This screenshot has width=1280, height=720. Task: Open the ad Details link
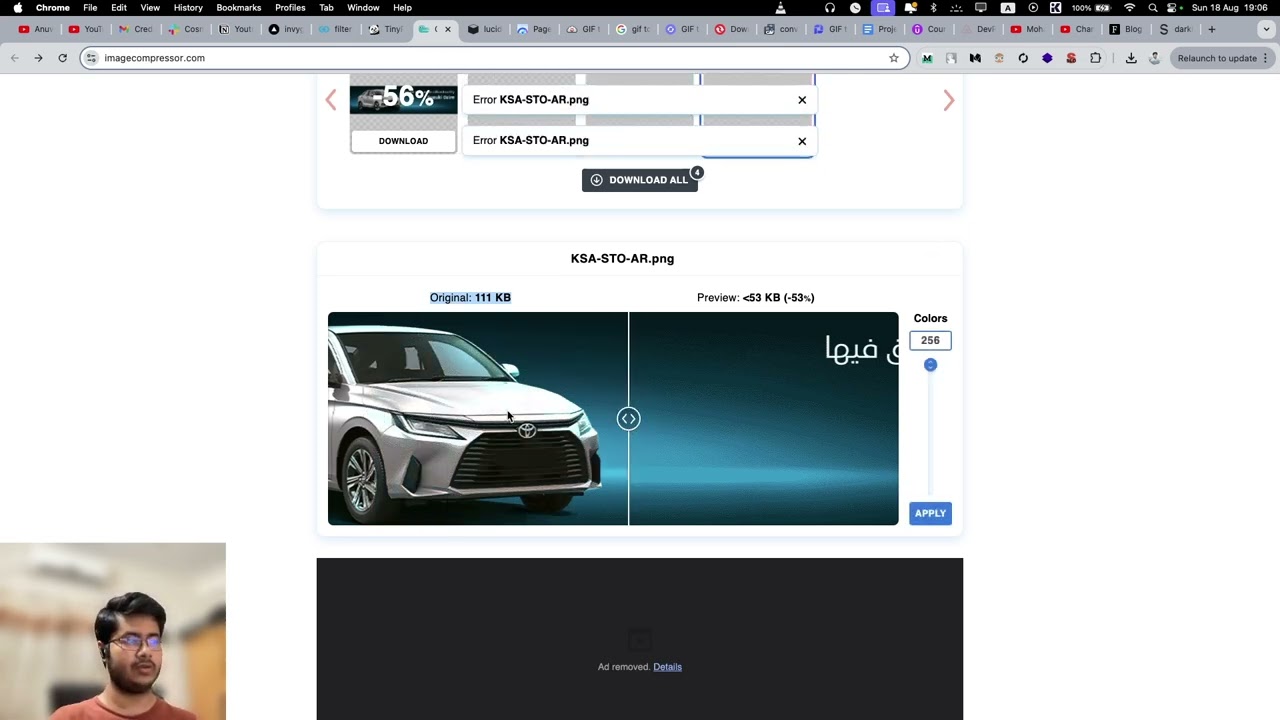(667, 667)
